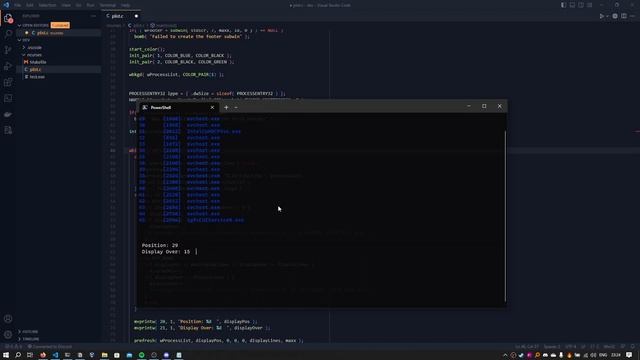Viewport: 640px width, 360px height.
Task: Open Task View on taskbar
Action: pyautogui.click(x=30, y=355)
